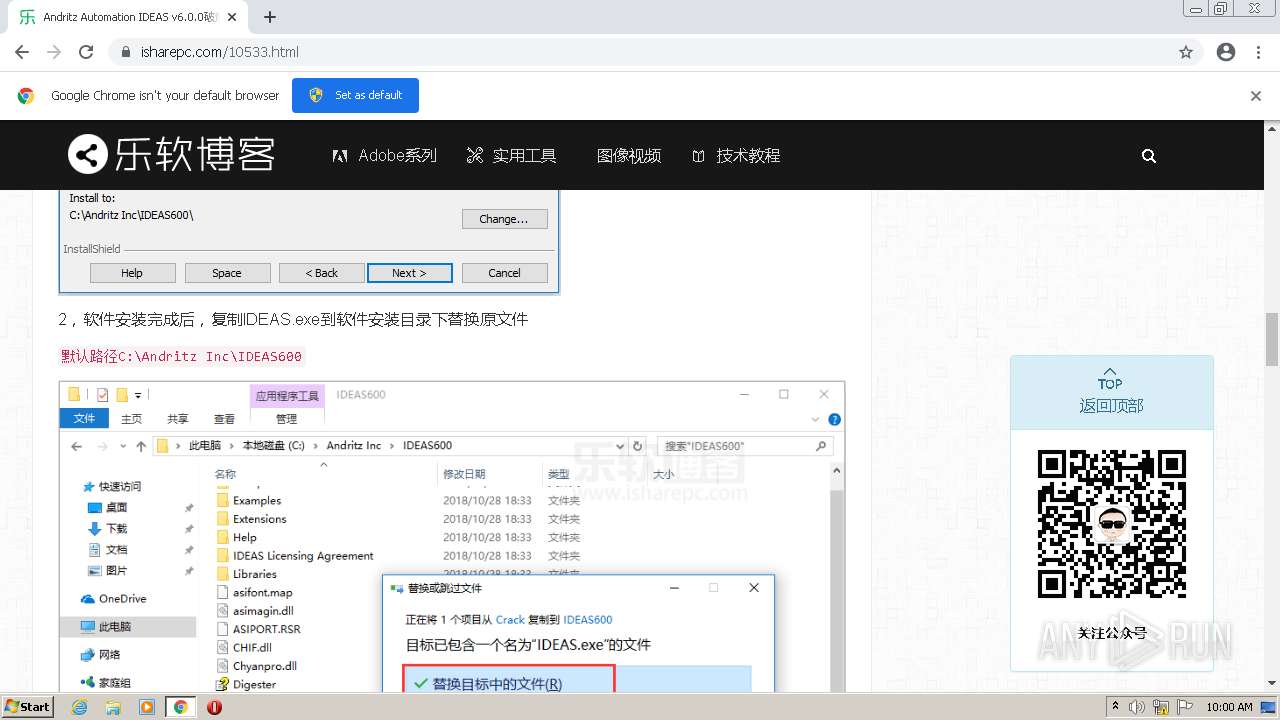This screenshot has width=1280, height=720.
Task: Reload the current page
Action: (86, 52)
